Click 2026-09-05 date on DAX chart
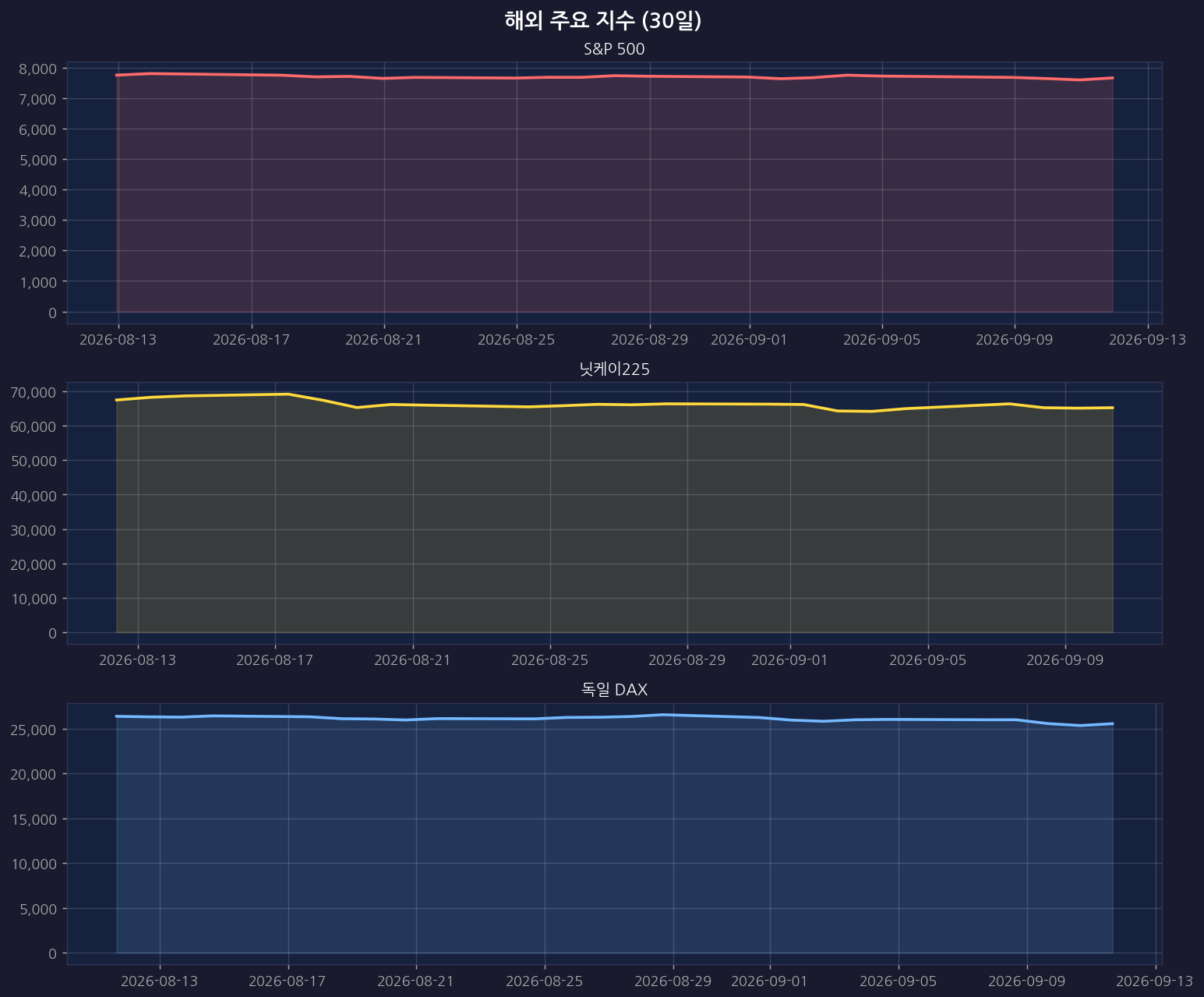 [x=899, y=981]
